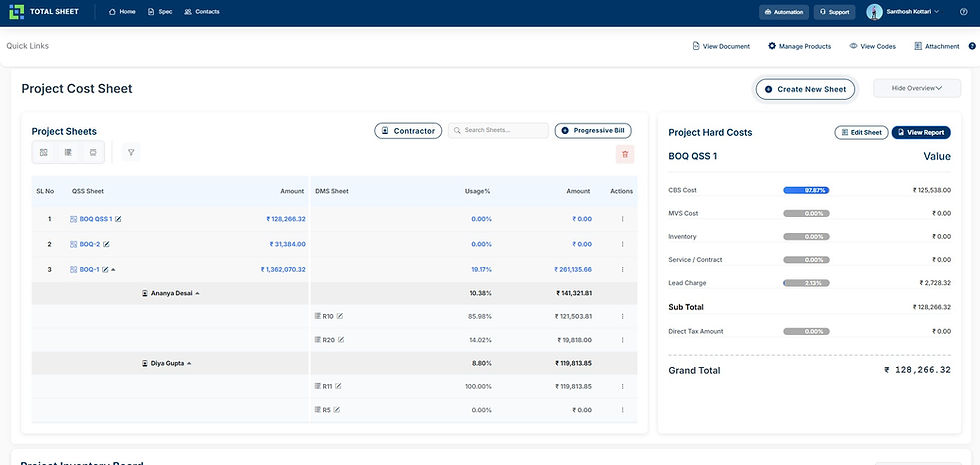The image size is (980, 465).
Task: Click the Support button
Action: pyautogui.click(x=834, y=12)
